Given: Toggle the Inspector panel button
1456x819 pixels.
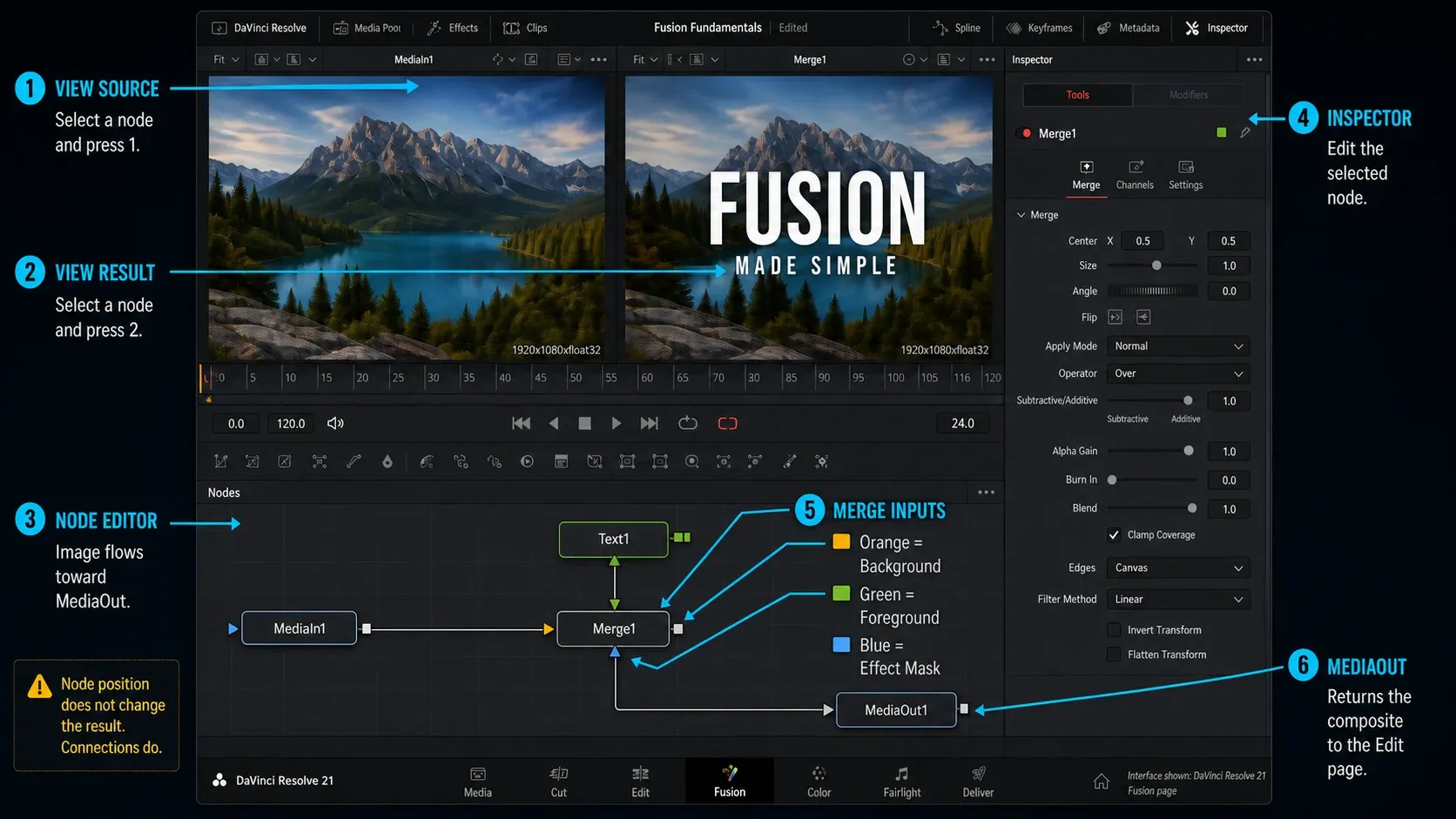Looking at the screenshot, I should point(1217,28).
